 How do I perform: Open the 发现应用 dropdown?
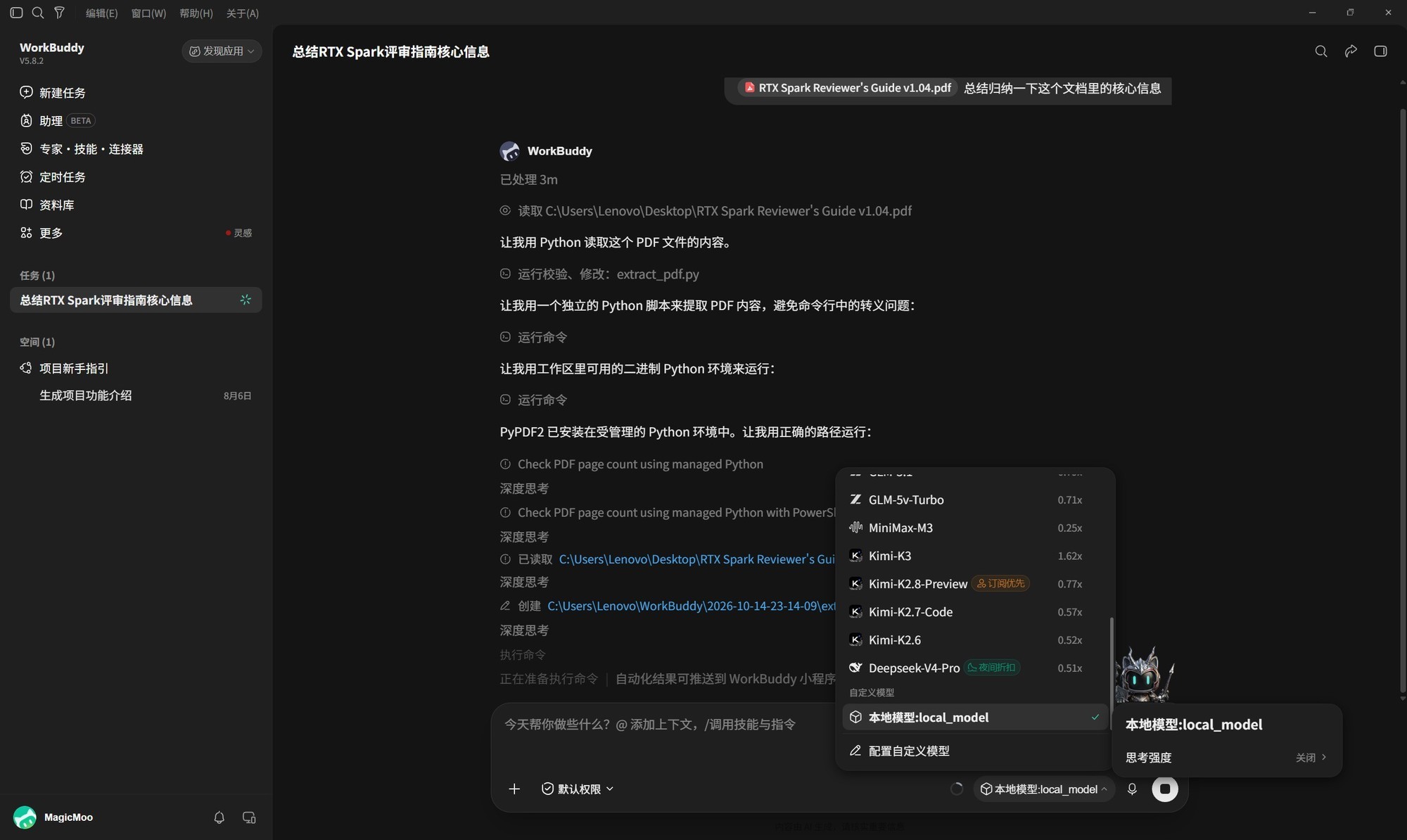(222, 51)
